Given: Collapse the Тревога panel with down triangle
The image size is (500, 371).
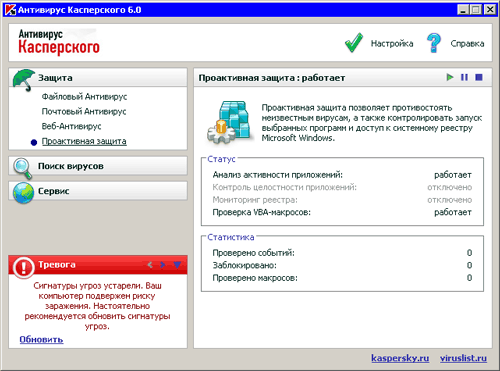Looking at the screenshot, I should coord(177,265).
